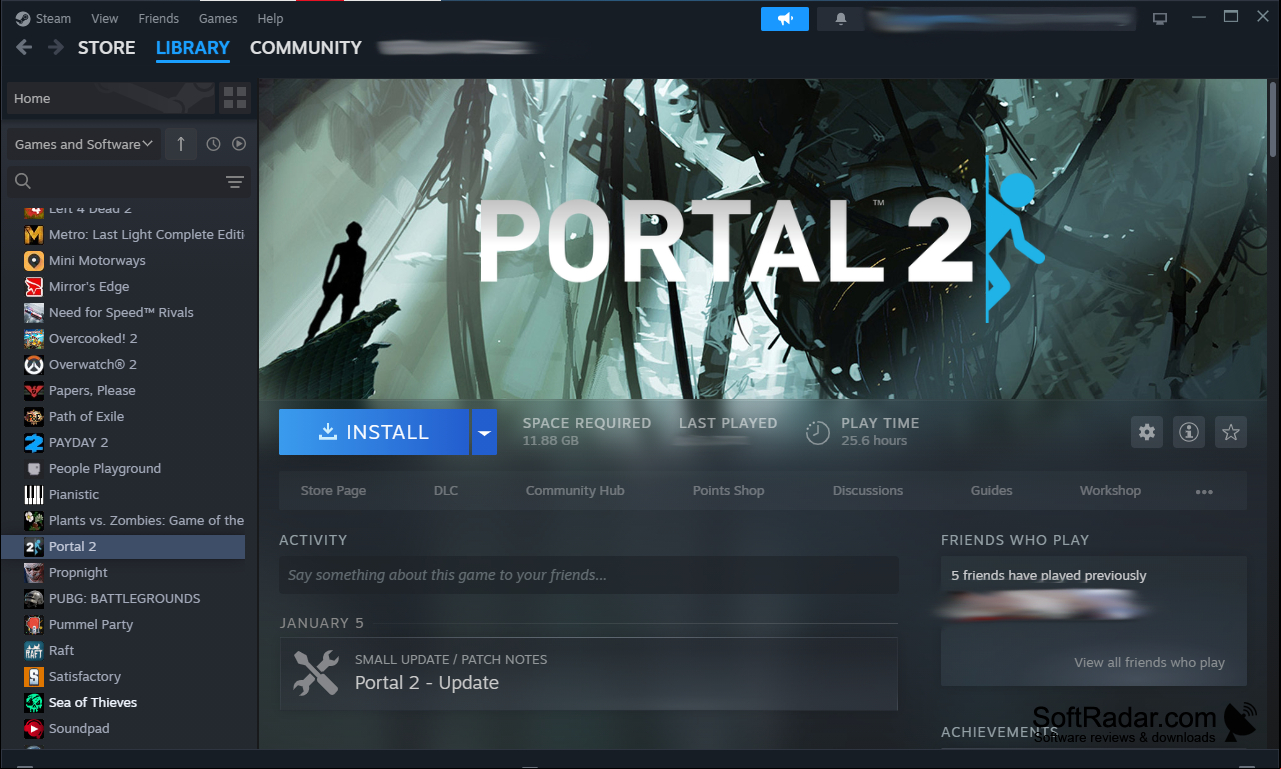Open the Guides link
The image size is (1281, 769).
point(991,491)
